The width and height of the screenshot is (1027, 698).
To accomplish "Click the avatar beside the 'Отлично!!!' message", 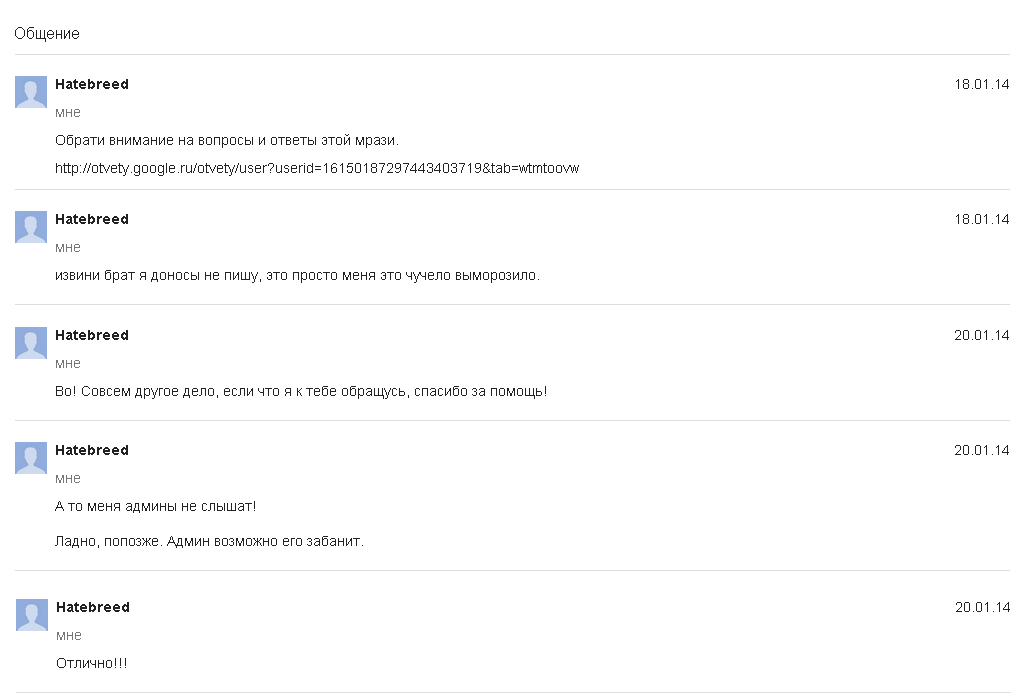I will click(32, 615).
